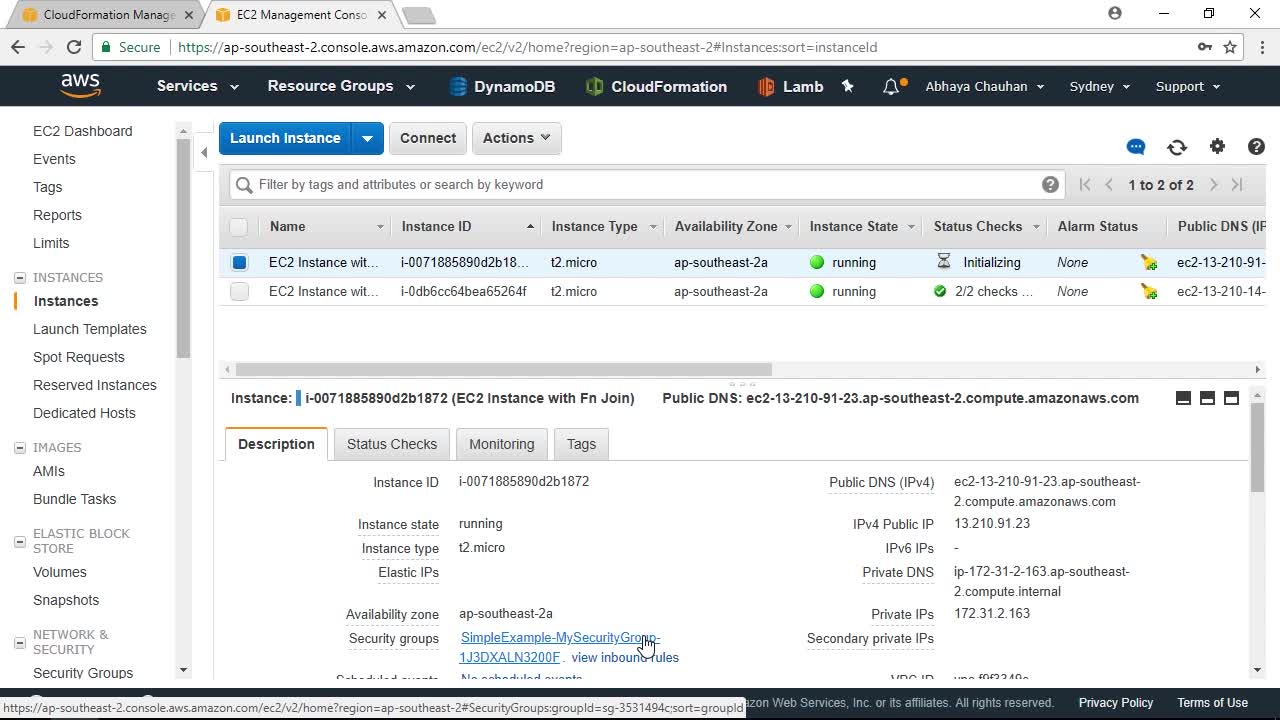Click the search filter help icon

pos(1050,184)
